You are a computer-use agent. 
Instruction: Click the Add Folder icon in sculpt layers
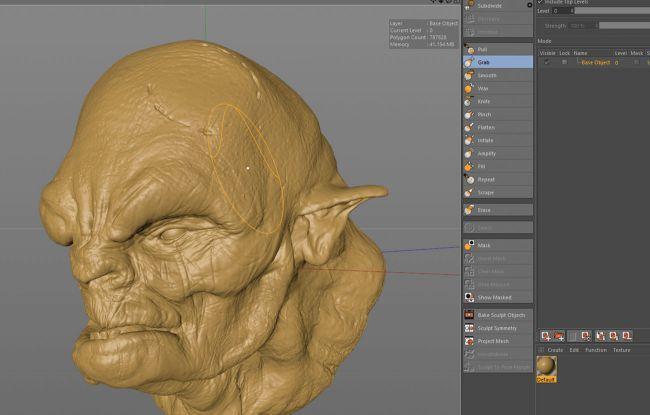[559, 336]
